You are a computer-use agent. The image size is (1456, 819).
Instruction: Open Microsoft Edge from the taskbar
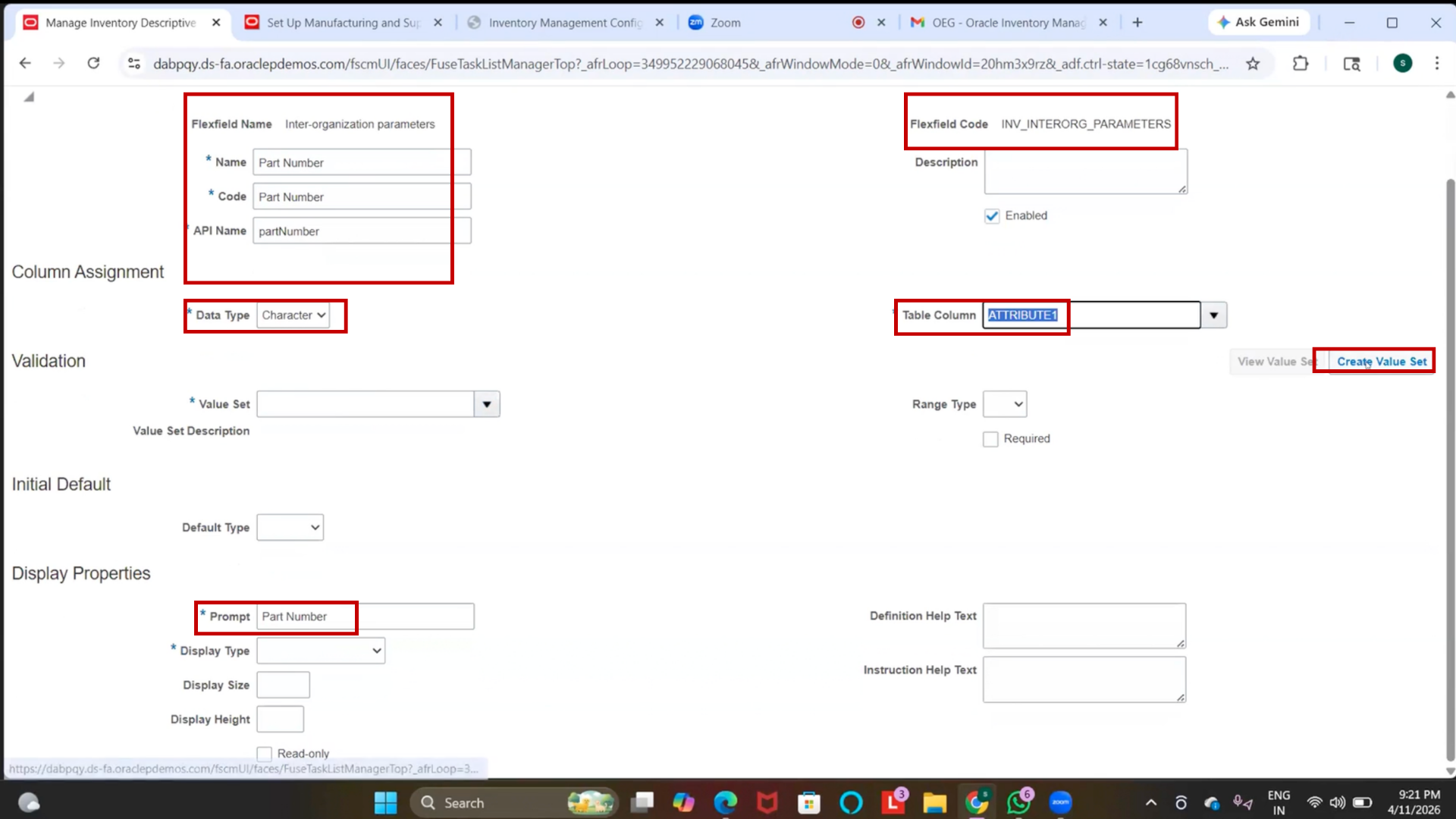[x=726, y=802]
